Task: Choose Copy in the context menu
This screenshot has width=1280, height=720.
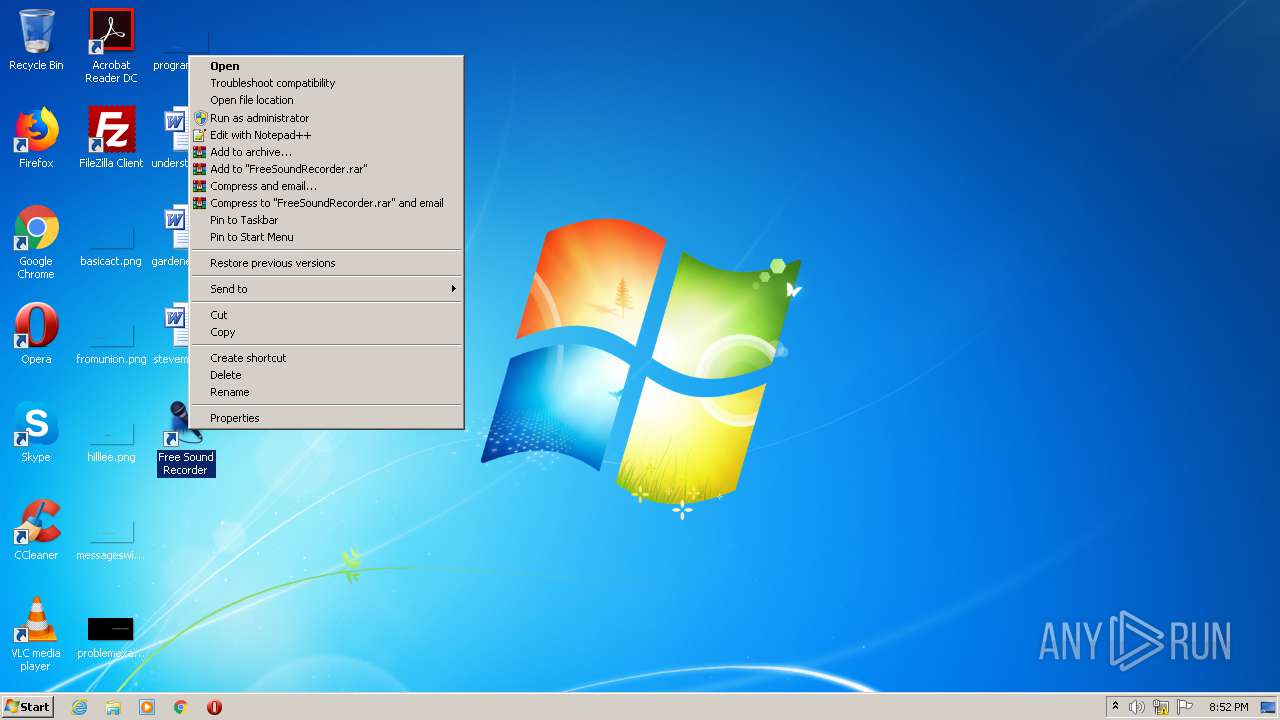Action: coord(326,332)
